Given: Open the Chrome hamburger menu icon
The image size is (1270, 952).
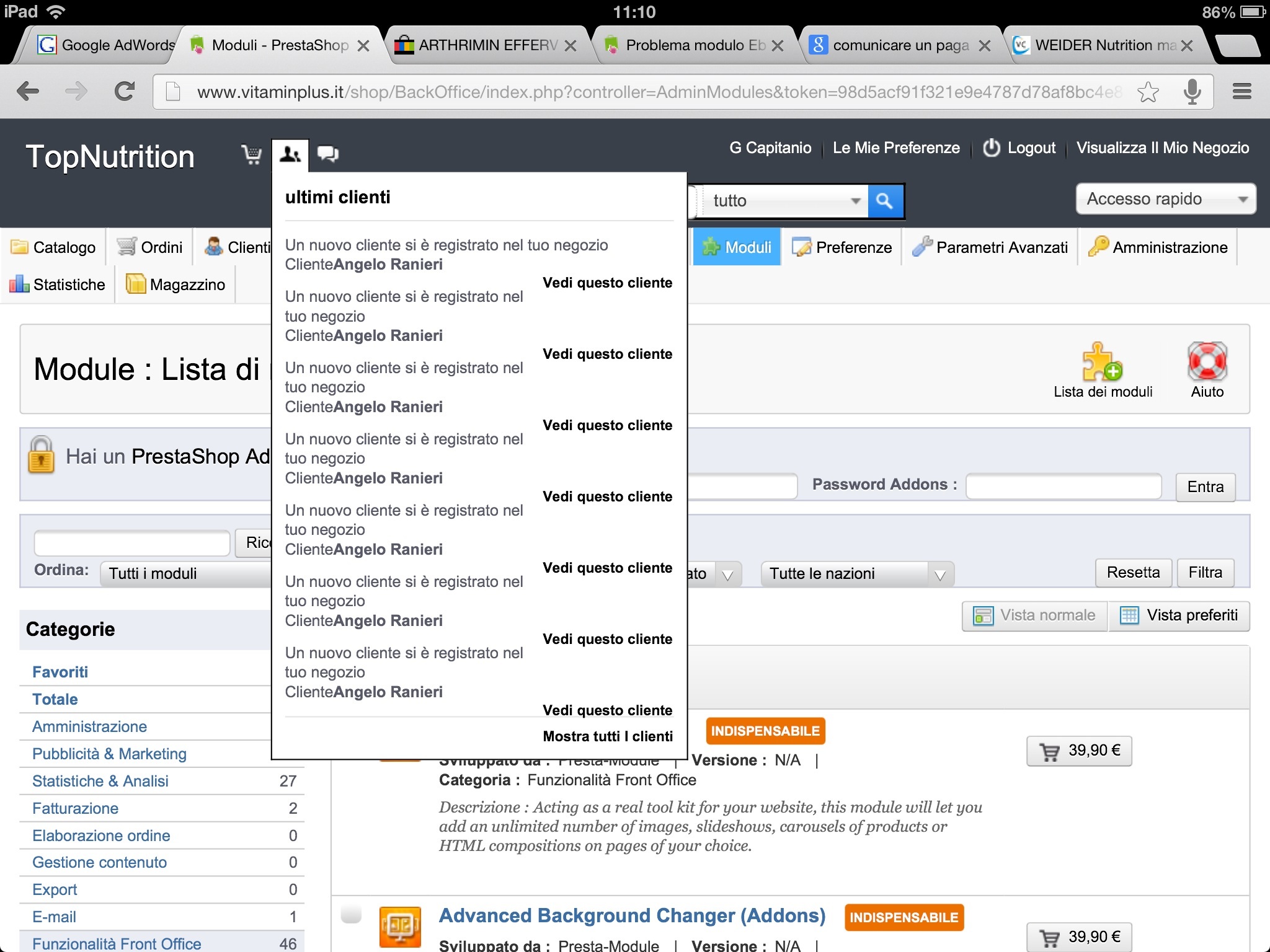Looking at the screenshot, I should click(1241, 92).
